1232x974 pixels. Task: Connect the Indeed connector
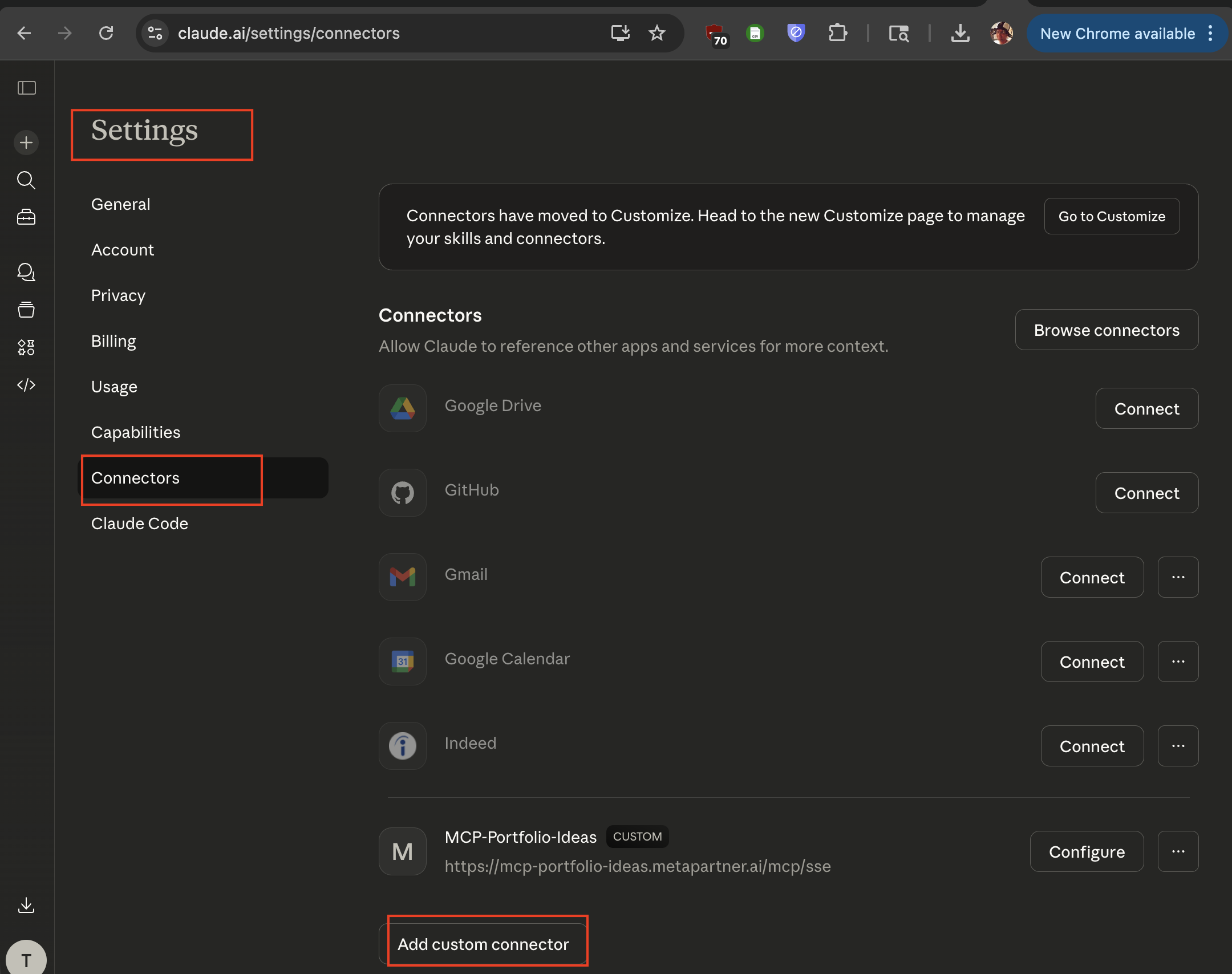[1092, 746]
